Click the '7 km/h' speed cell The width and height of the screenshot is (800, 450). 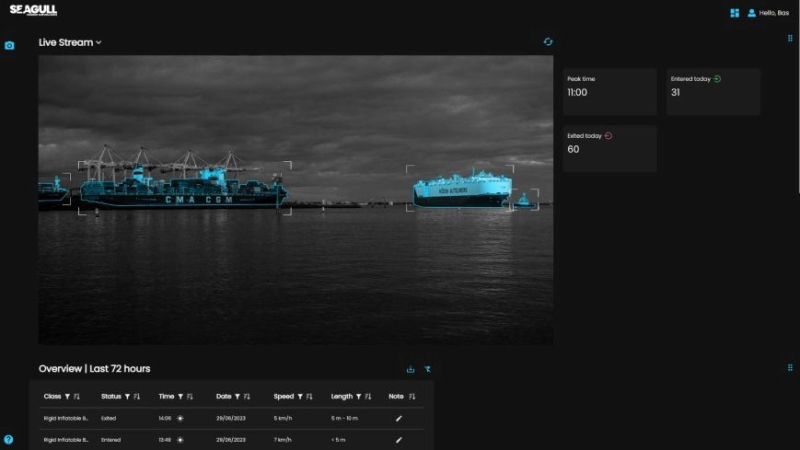tap(283, 440)
